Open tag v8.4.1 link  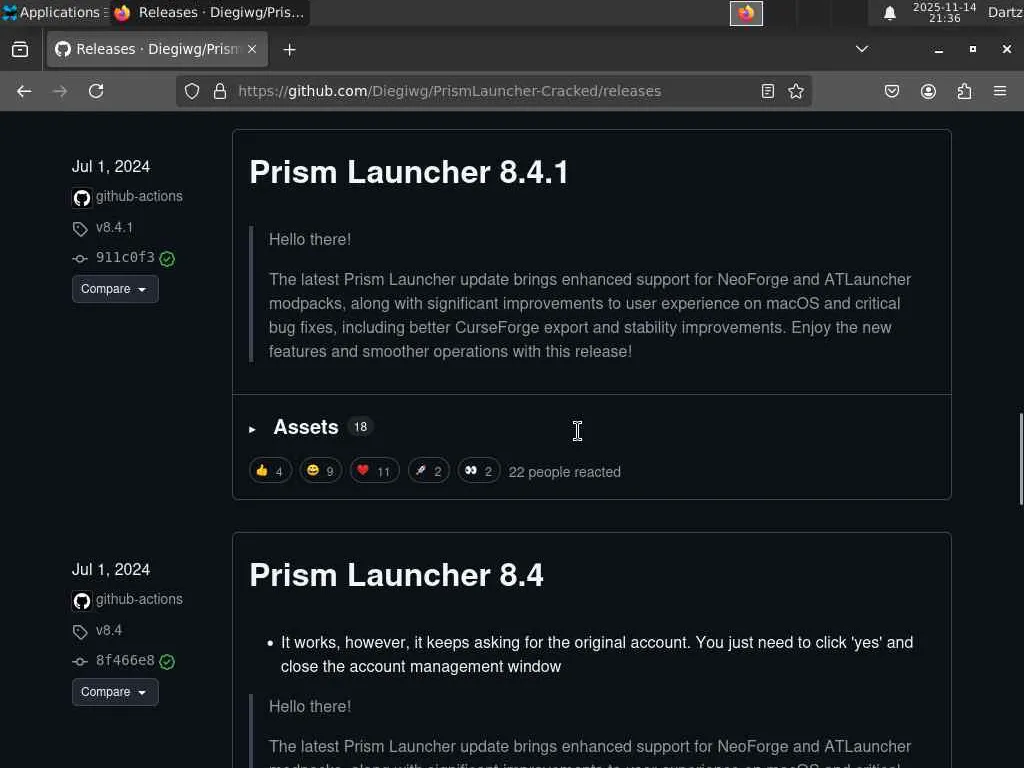click(x=114, y=227)
